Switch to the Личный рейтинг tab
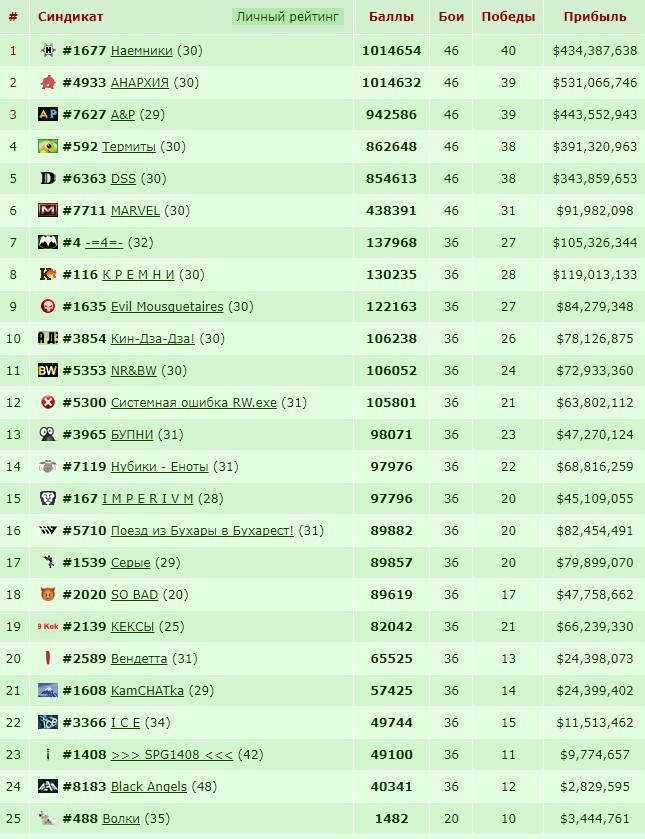The height and width of the screenshot is (839, 645). pyautogui.click(x=287, y=17)
